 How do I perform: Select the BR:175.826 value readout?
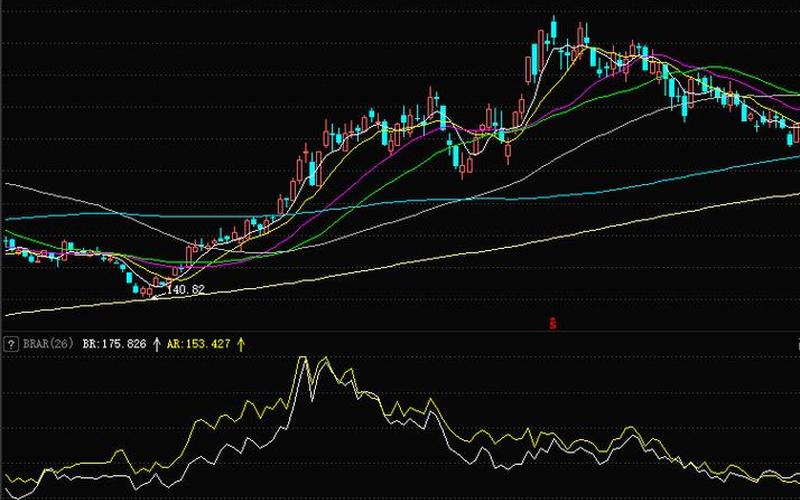coord(114,344)
